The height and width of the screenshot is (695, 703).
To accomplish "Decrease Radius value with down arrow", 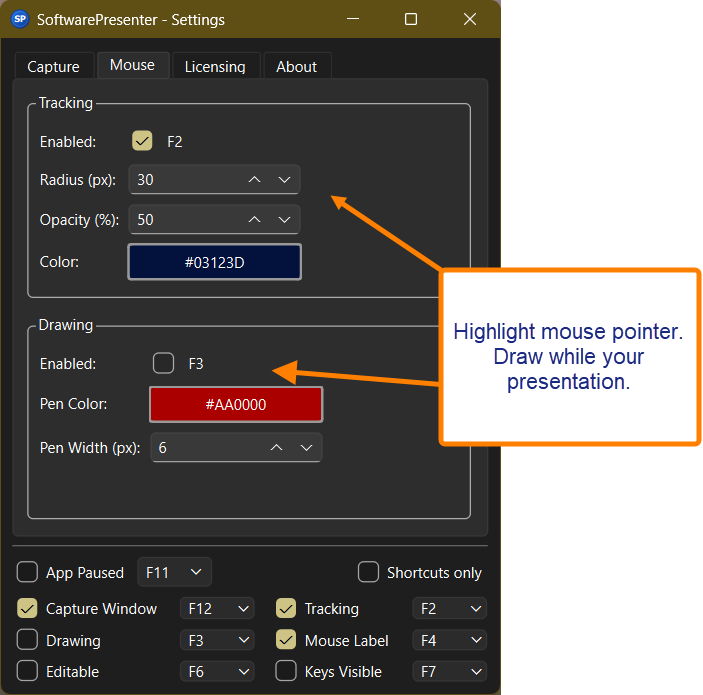I will (284, 179).
